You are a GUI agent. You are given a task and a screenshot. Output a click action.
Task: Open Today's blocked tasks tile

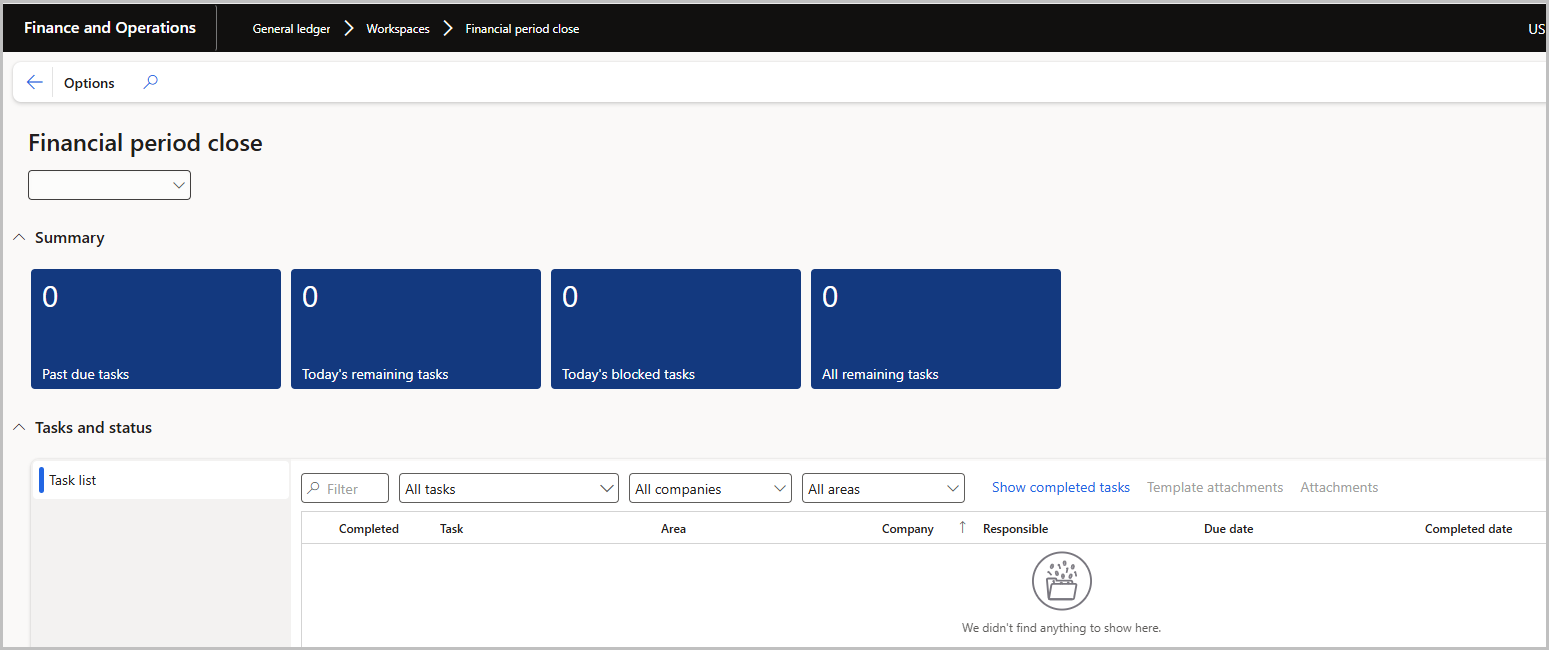tap(676, 328)
